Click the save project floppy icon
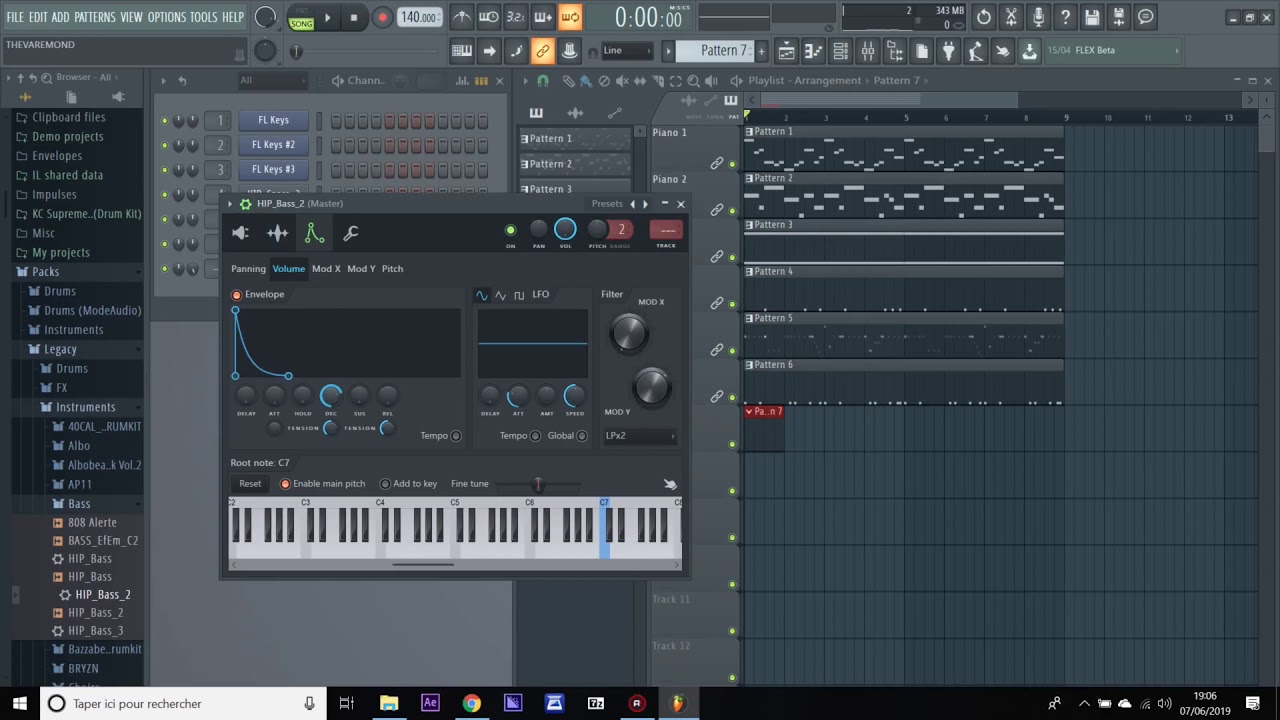The width and height of the screenshot is (1280, 720). coord(1092,17)
